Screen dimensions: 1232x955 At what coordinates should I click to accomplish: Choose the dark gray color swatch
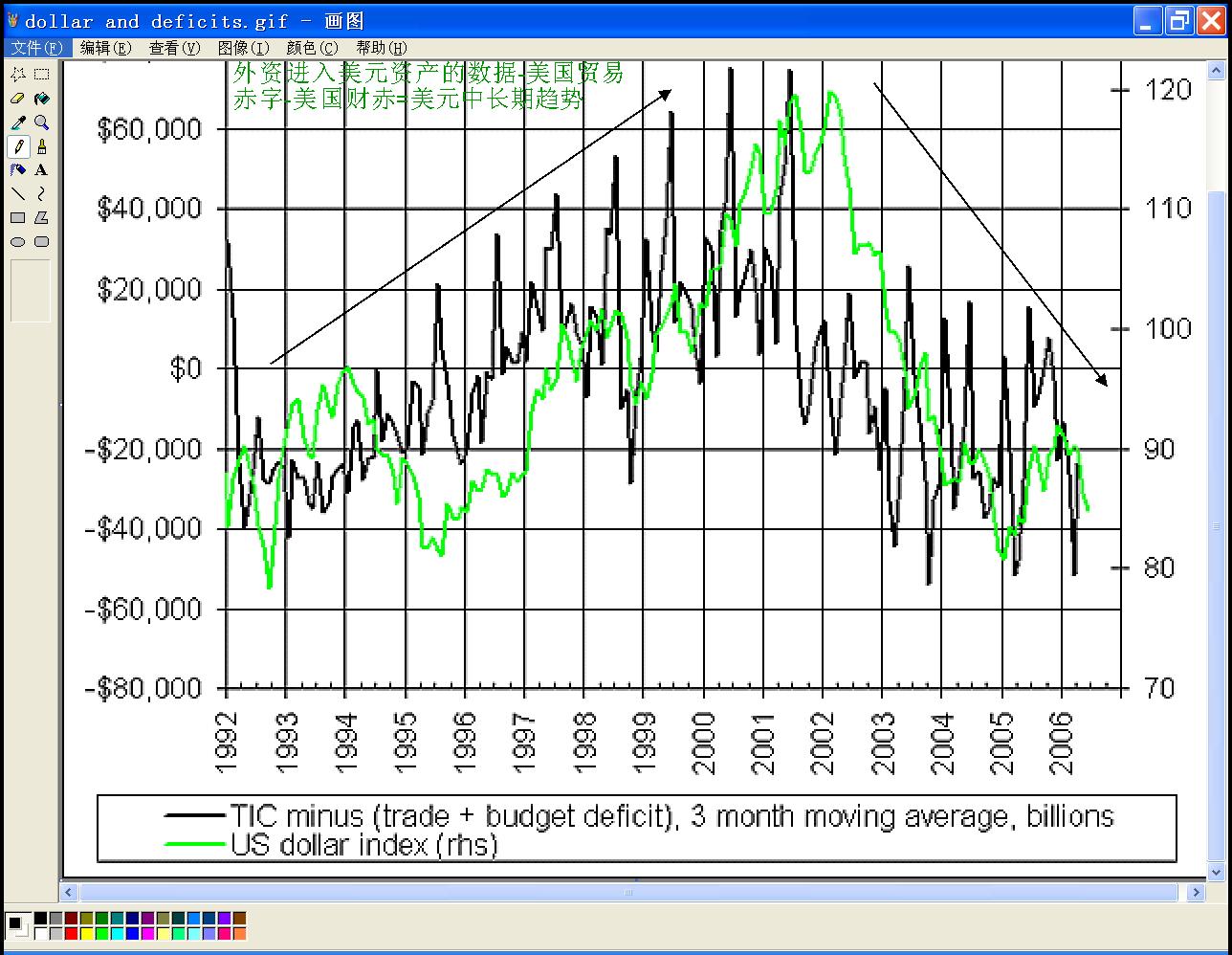coord(56,919)
